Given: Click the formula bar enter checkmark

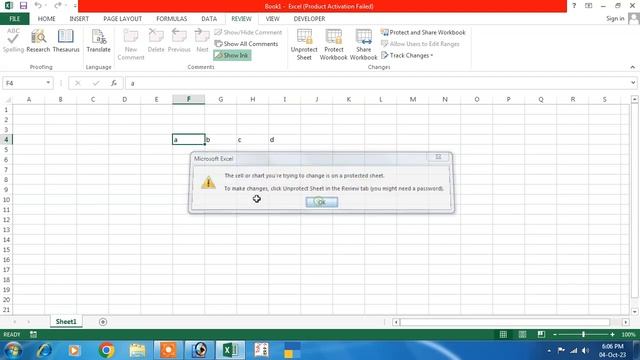Looking at the screenshot, I should tap(96, 83).
